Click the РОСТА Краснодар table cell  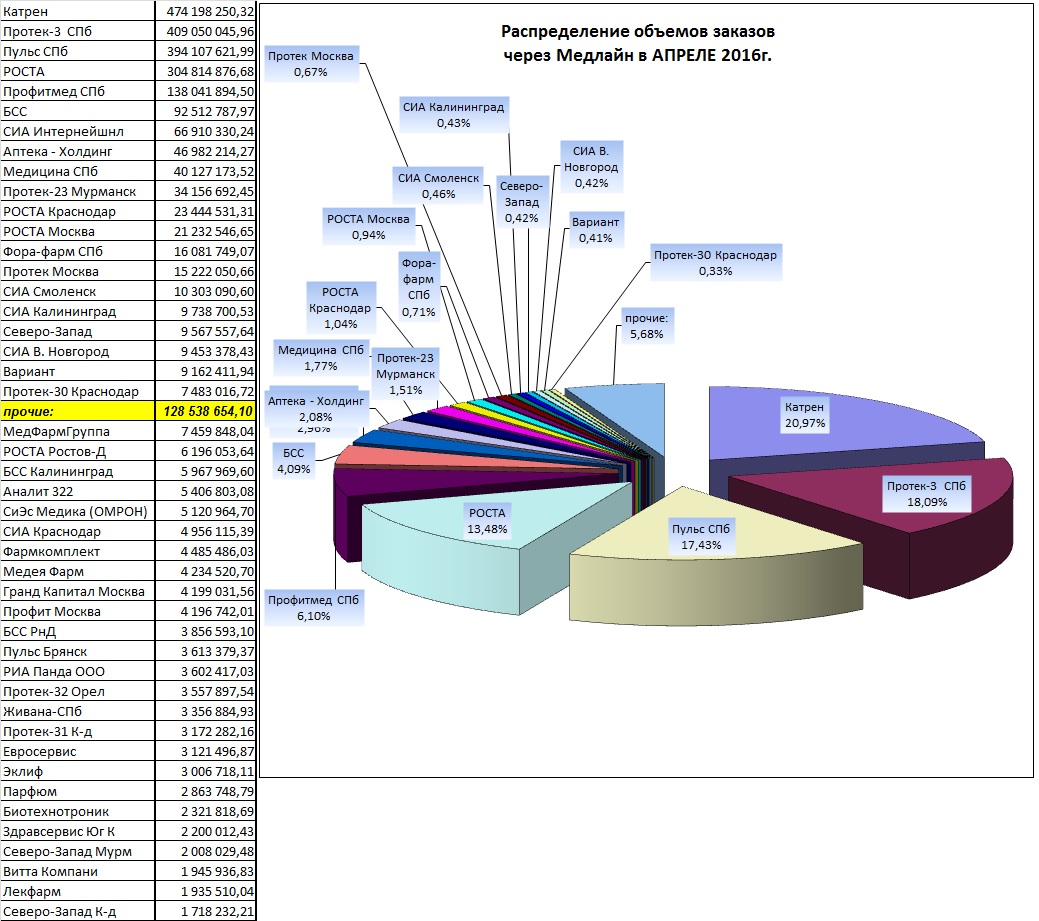[78, 211]
